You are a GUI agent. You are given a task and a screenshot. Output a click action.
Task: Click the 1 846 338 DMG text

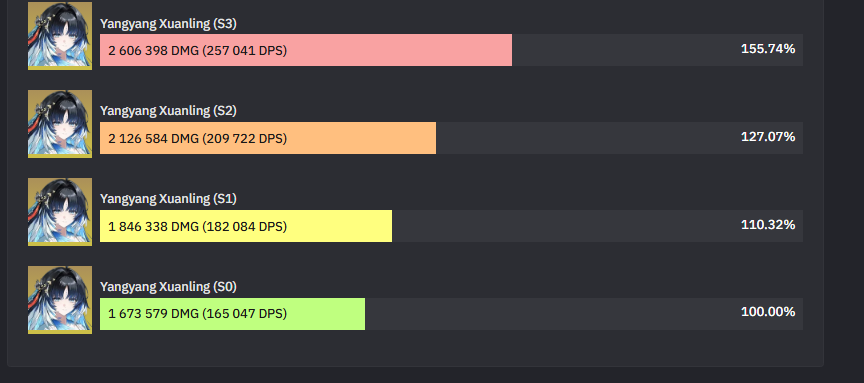[153, 226]
